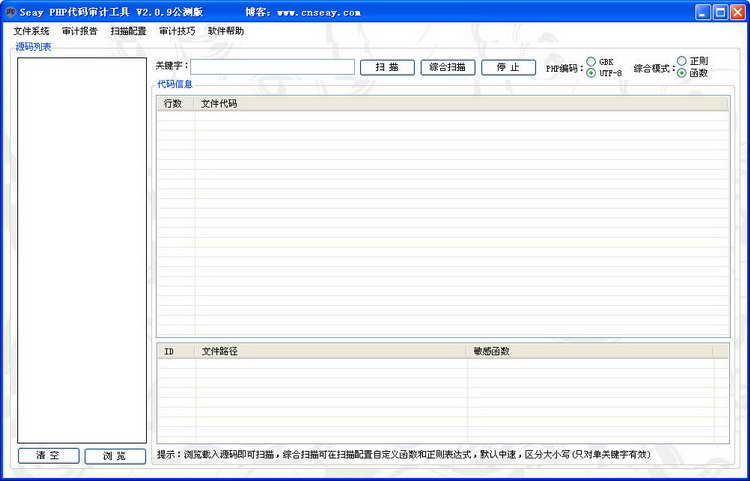Screen dimensions: 750x481
Task: Select GBK PHP encoding radio button
Action: tap(591, 62)
